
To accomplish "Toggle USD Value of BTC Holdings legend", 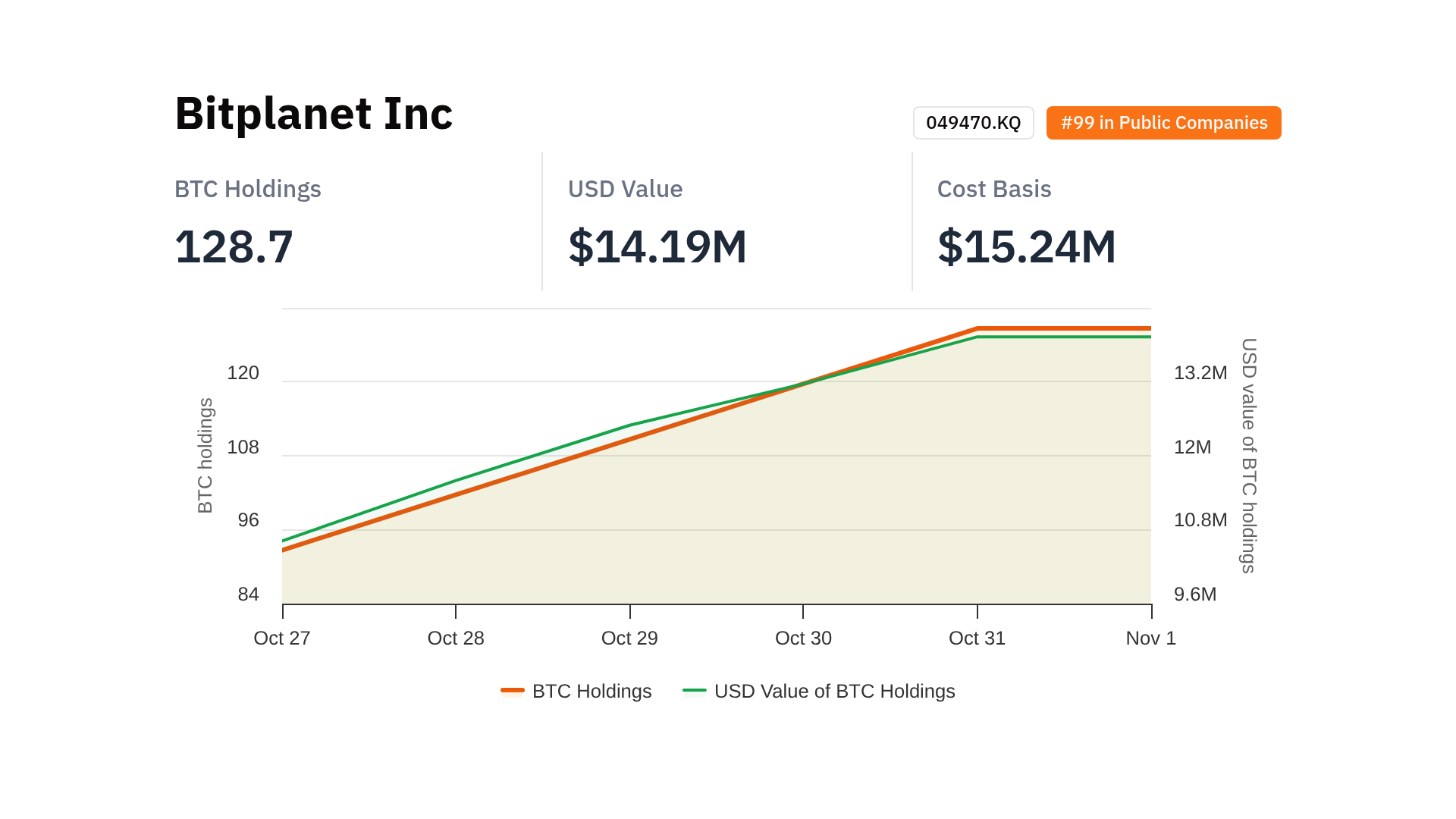I will coord(834,691).
